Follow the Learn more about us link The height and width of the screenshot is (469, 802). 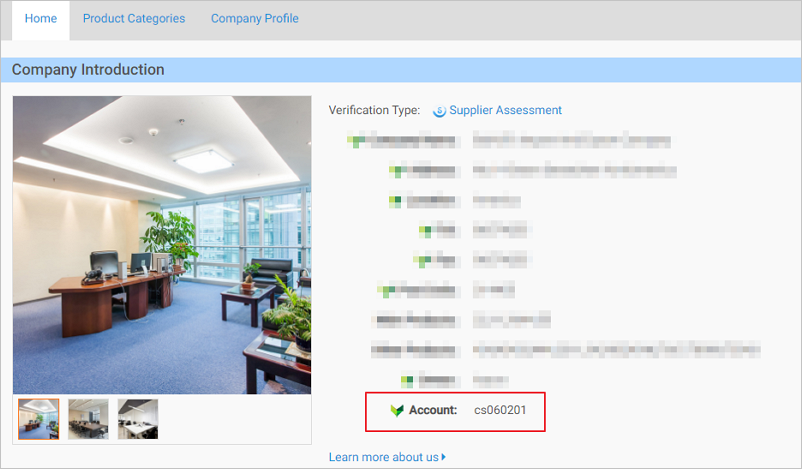point(383,457)
